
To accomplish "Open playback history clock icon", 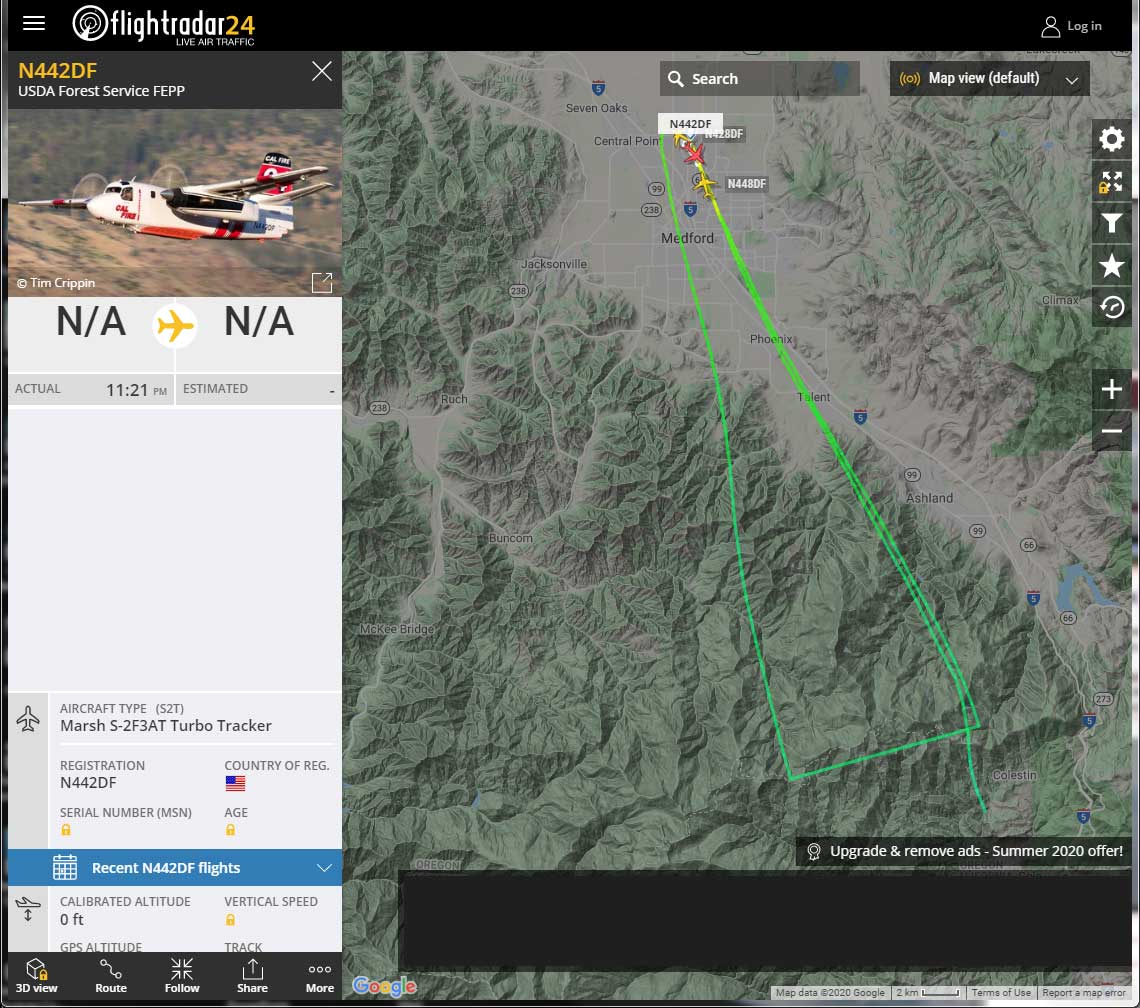I will (1111, 308).
